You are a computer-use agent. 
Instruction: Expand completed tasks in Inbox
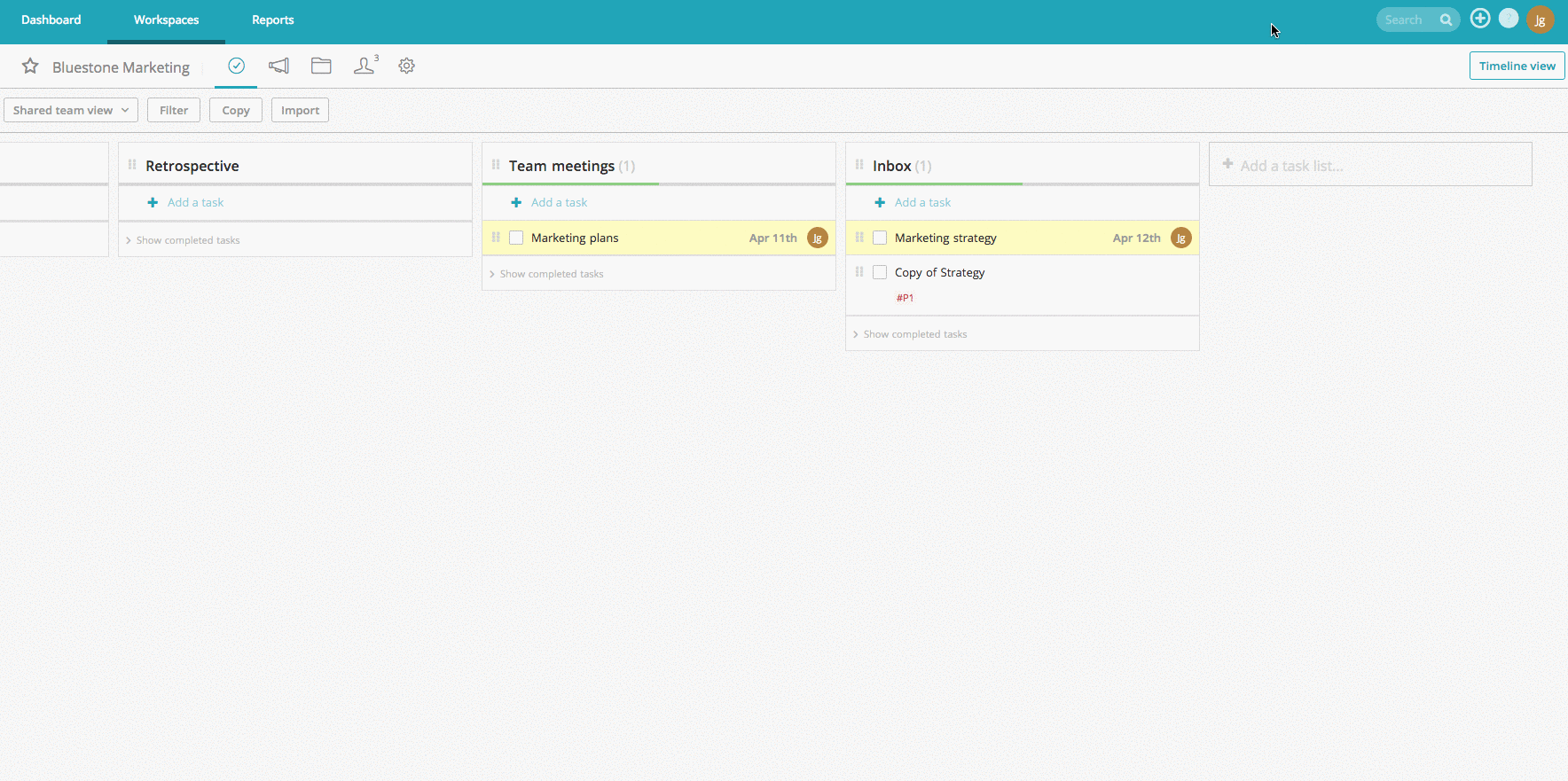[x=910, y=334]
